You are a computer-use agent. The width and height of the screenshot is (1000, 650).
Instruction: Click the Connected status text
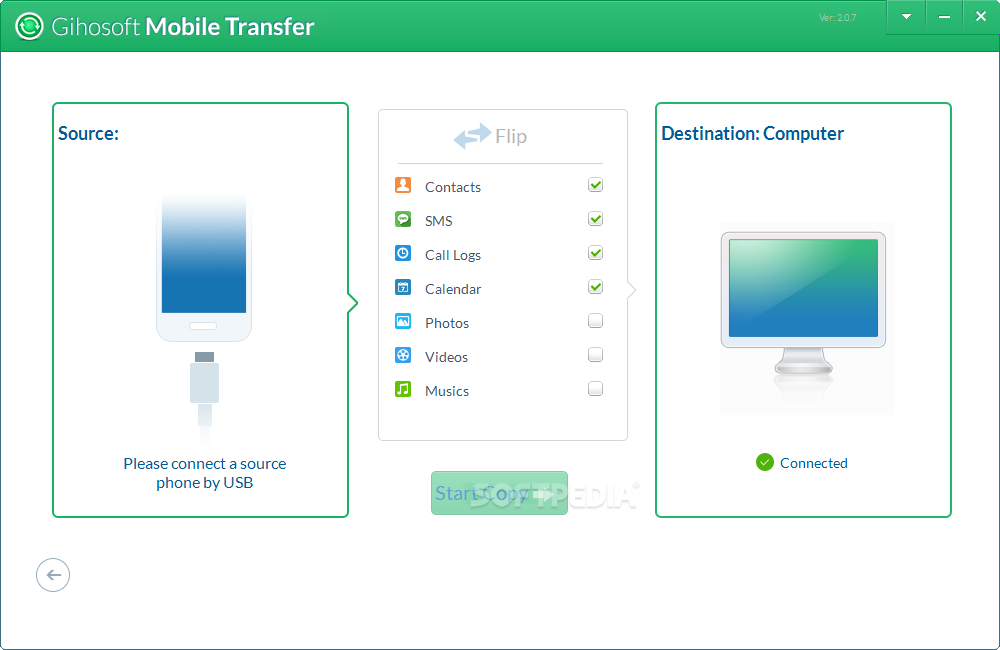click(814, 463)
